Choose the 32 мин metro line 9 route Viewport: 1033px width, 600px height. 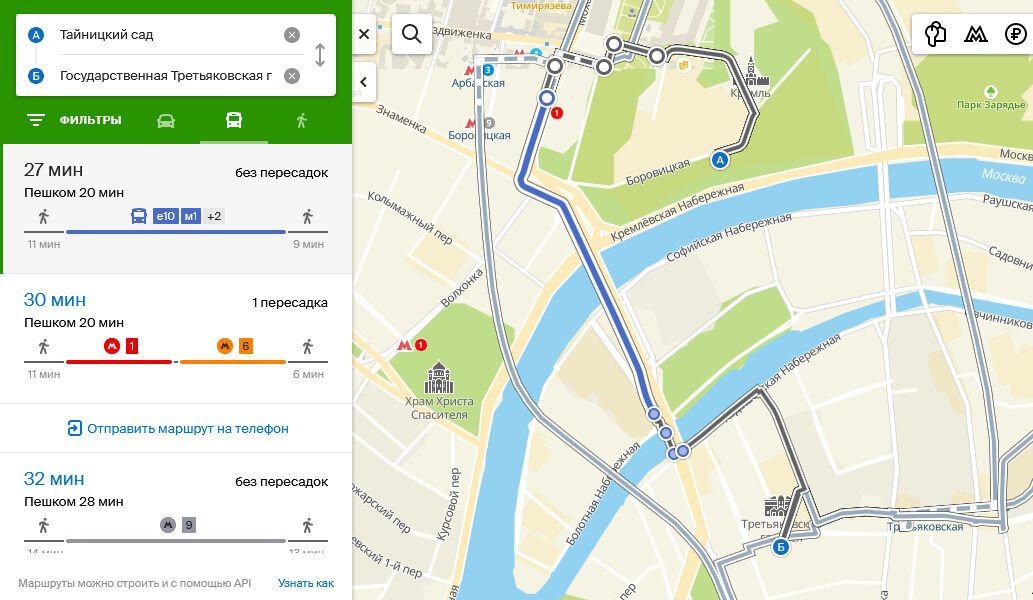(176, 509)
